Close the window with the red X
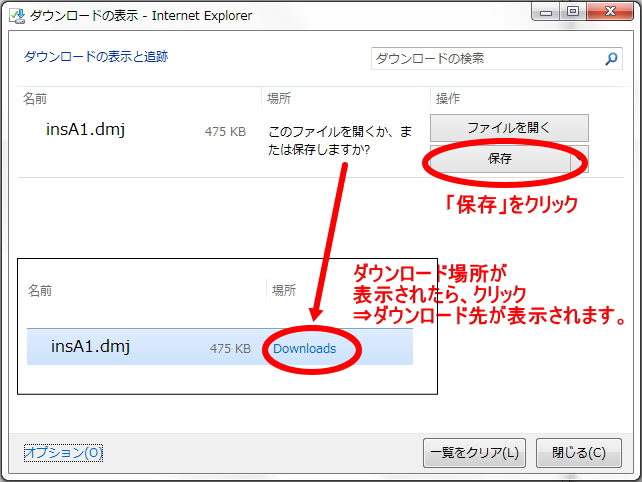 pos(608,12)
